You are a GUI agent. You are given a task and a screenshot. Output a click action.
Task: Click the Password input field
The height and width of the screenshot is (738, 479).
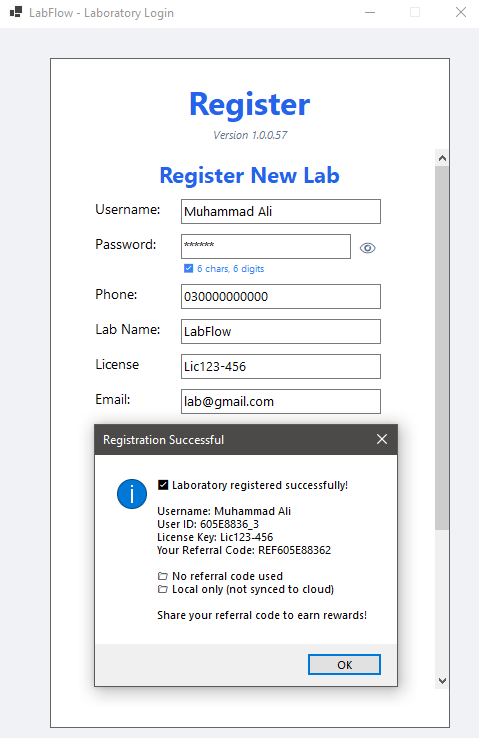pyautogui.click(x=266, y=246)
